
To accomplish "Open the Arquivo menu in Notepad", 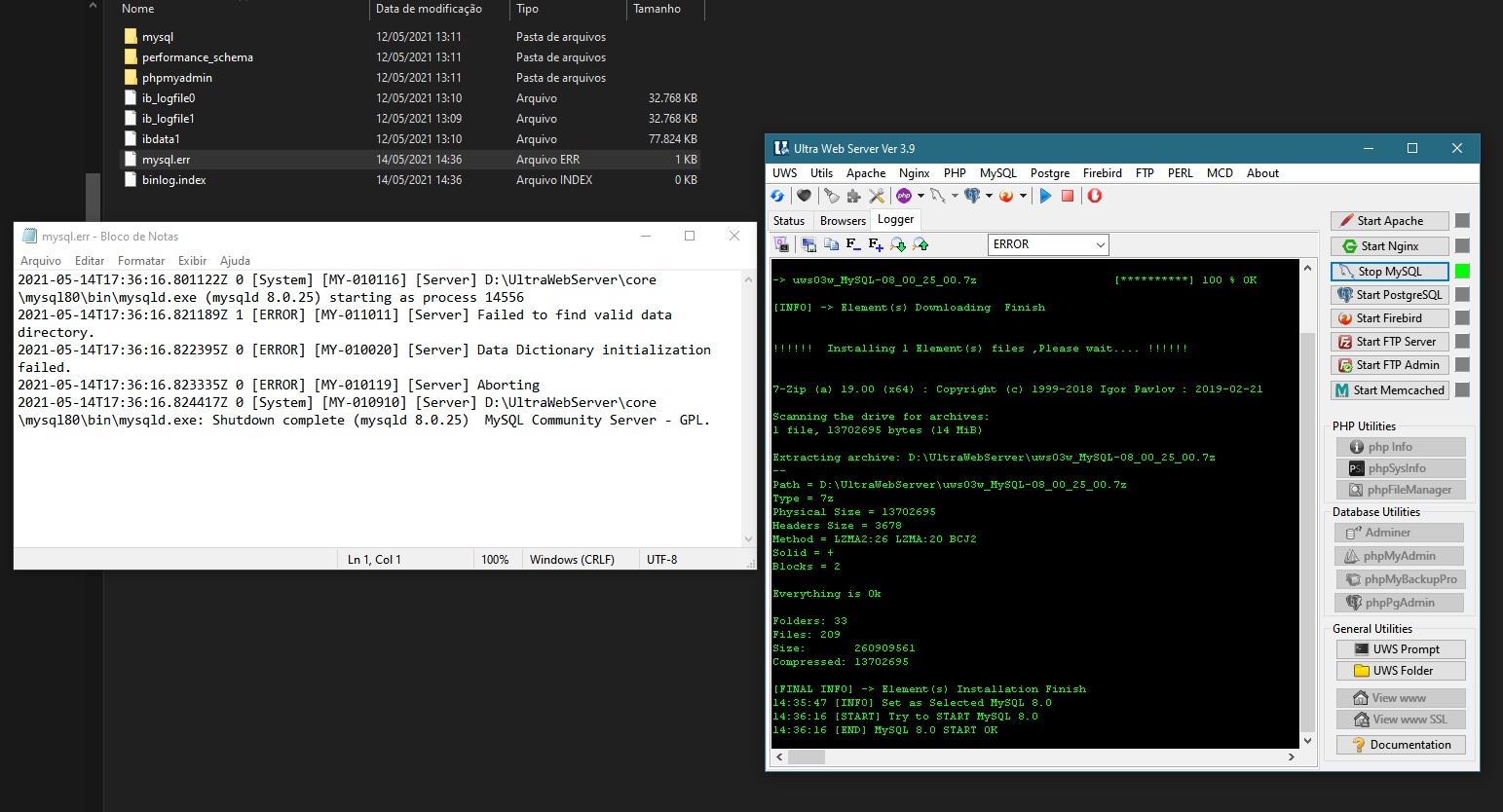I will tap(41, 261).
